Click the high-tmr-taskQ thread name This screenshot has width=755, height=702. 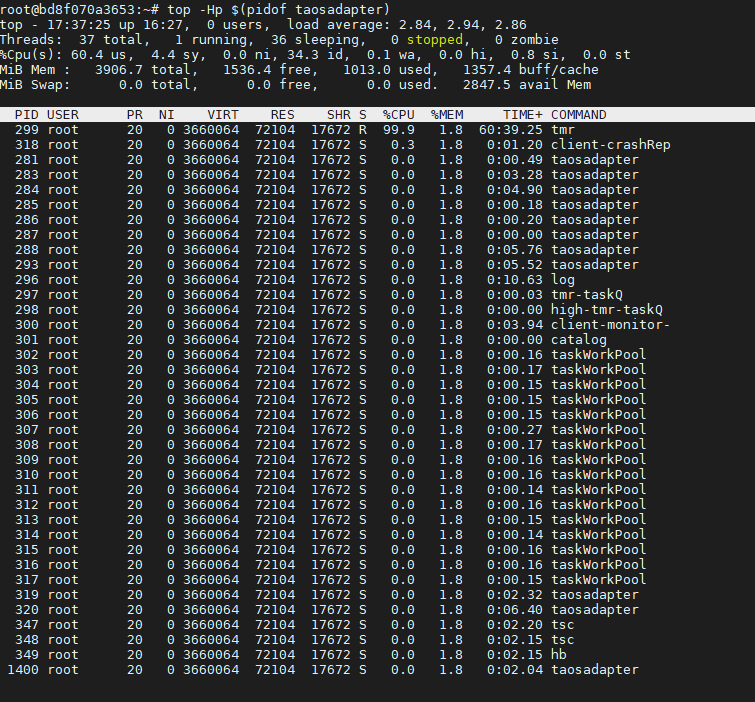[x=606, y=310]
